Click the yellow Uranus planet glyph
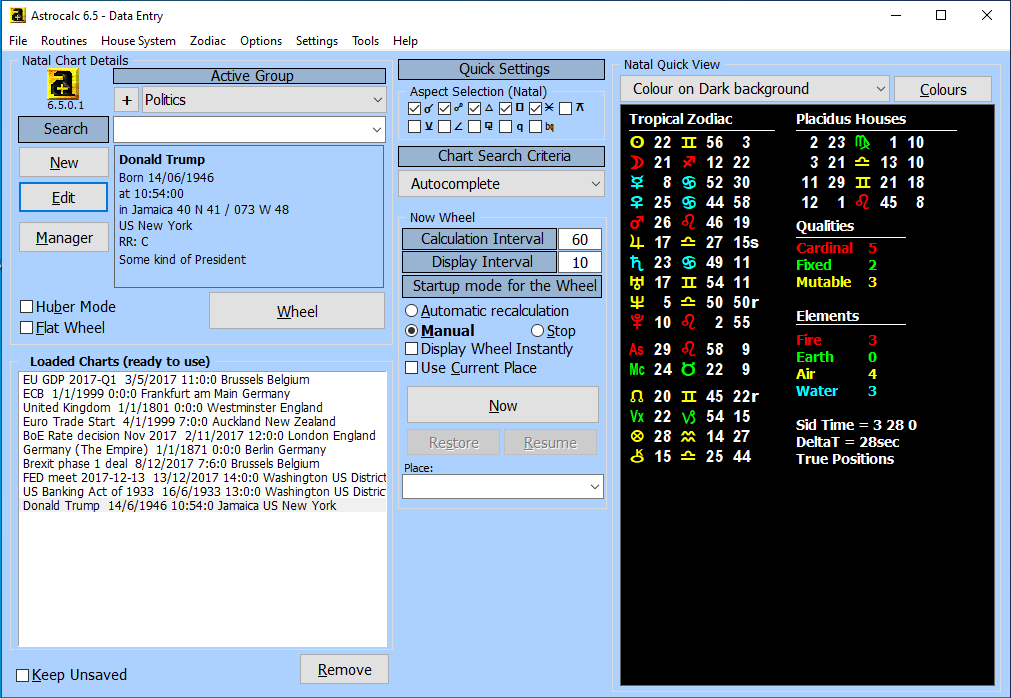 point(637,282)
